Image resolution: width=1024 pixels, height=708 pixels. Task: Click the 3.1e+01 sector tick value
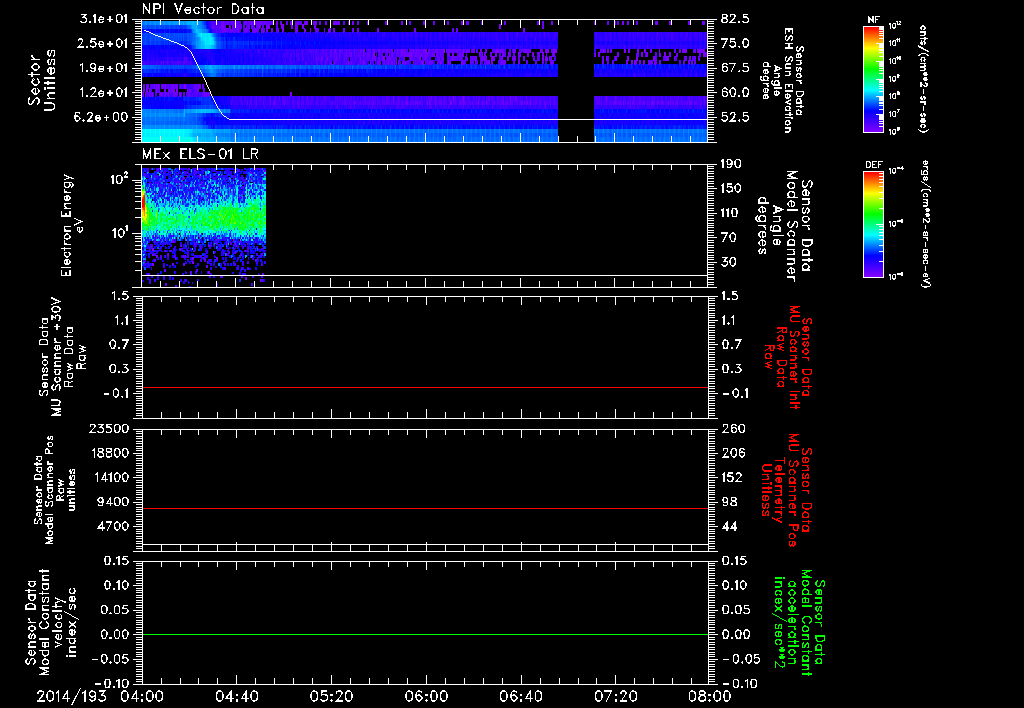[104, 19]
